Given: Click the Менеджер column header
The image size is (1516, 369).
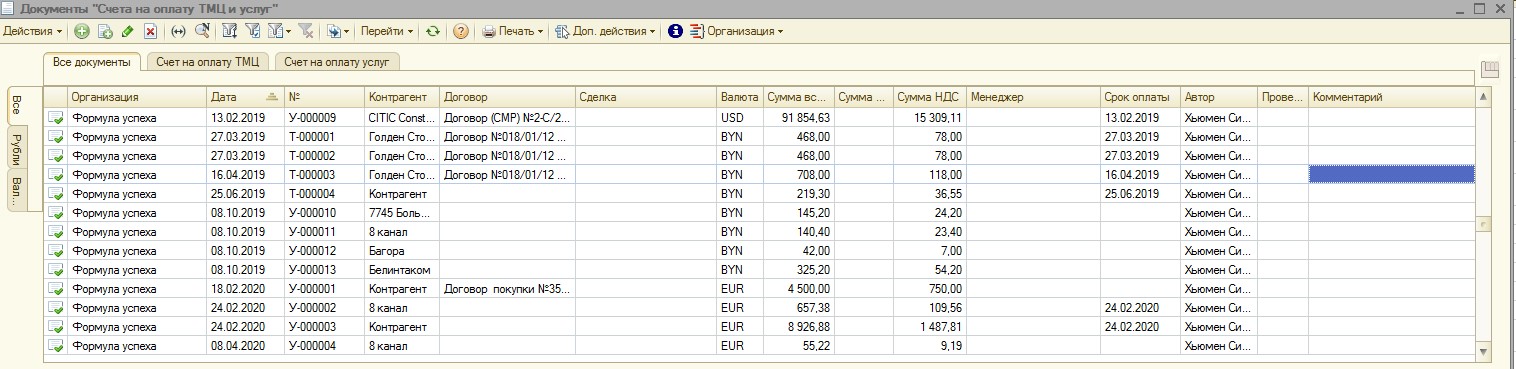Looking at the screenshot, I should coord(1033,98).
